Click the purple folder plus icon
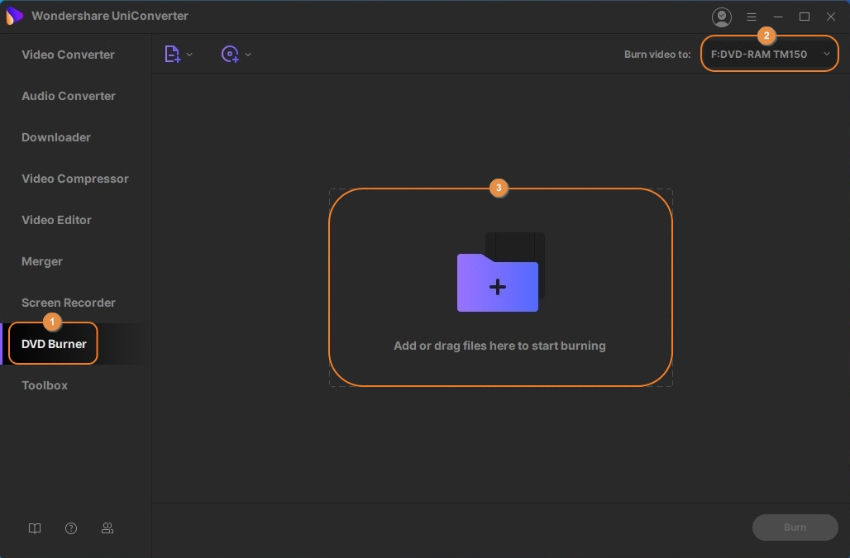 498,283
